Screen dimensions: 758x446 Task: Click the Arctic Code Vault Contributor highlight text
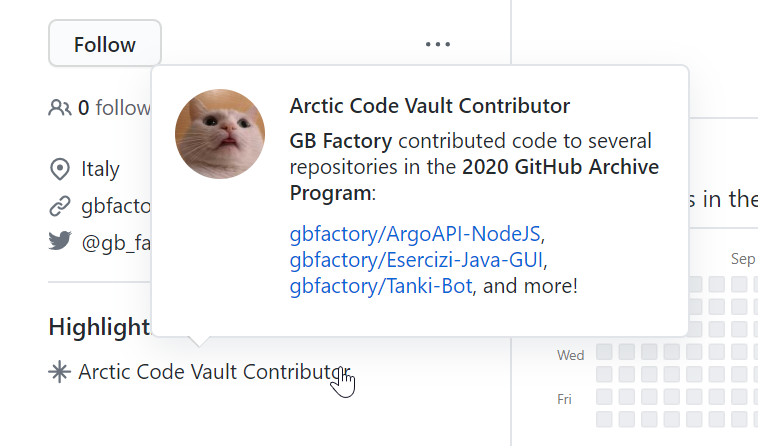point(214,372)
